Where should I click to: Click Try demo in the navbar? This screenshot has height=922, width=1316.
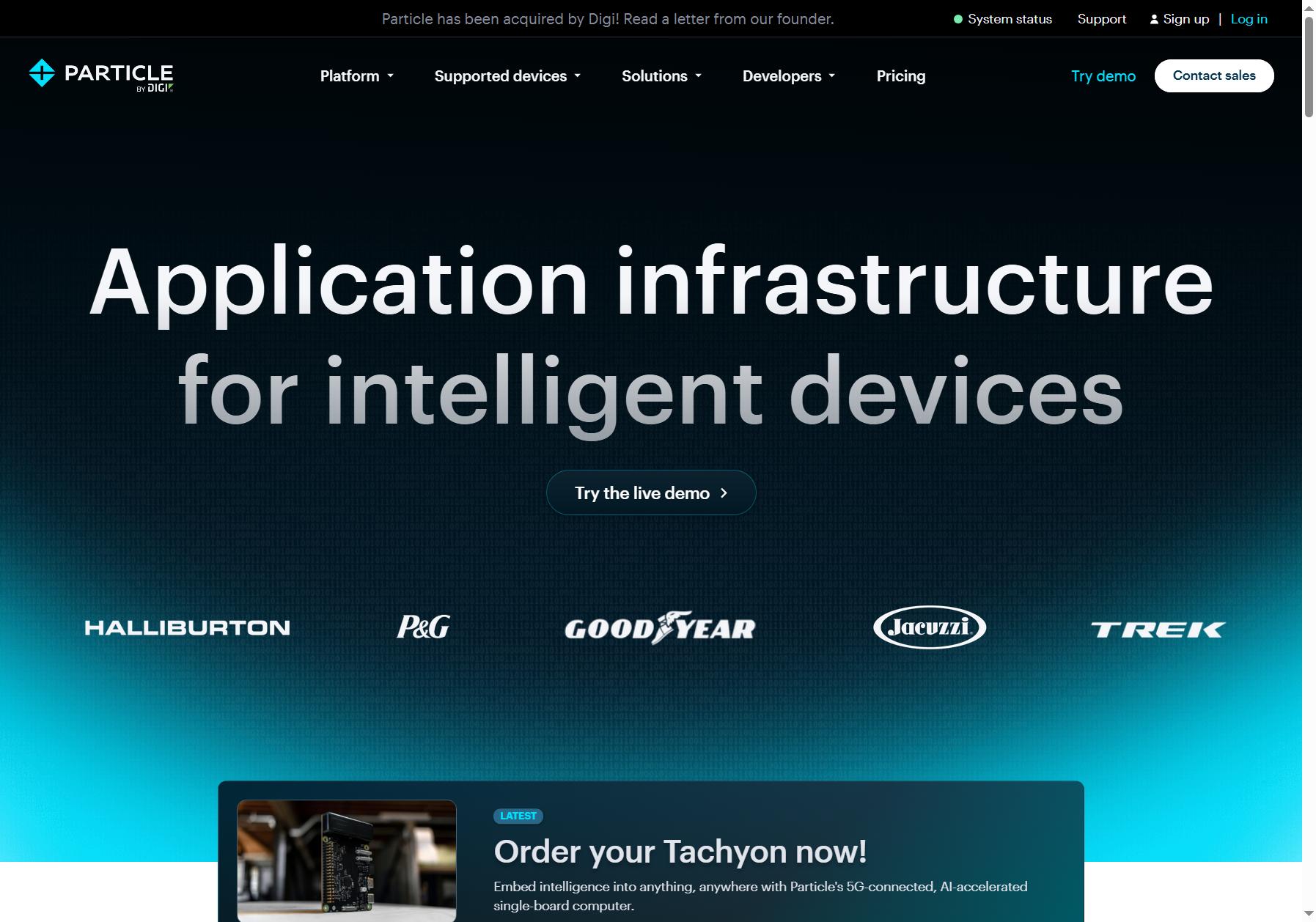coord(1103,76)
